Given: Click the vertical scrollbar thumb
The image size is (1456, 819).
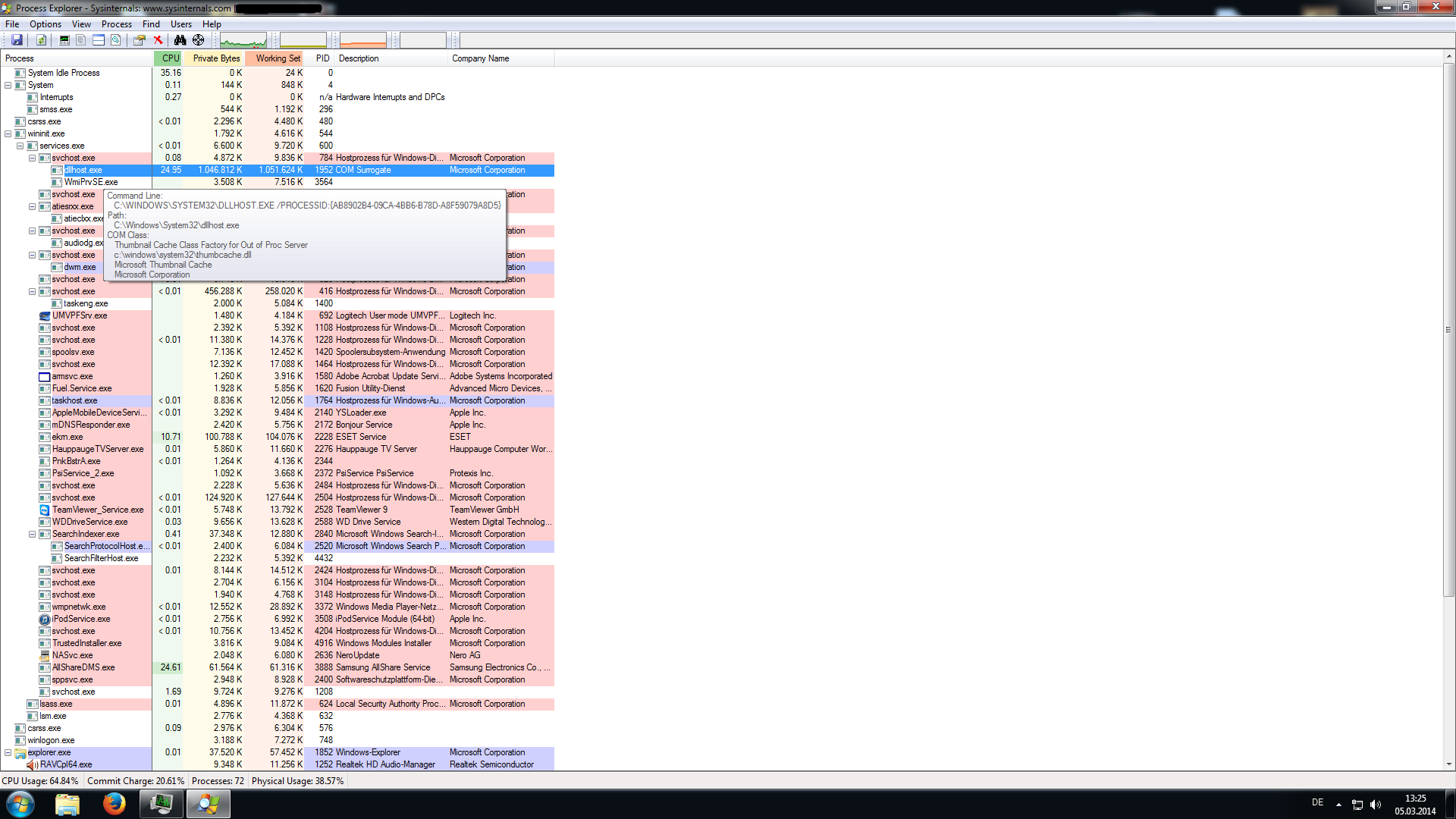Looking at the screenshot, I should [x=1448, y=330].
